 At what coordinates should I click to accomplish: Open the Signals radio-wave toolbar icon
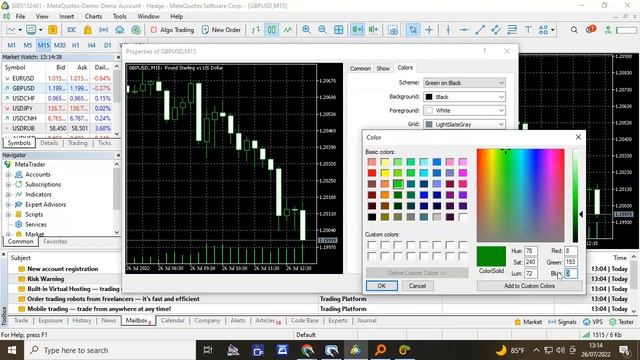point(104,30)
